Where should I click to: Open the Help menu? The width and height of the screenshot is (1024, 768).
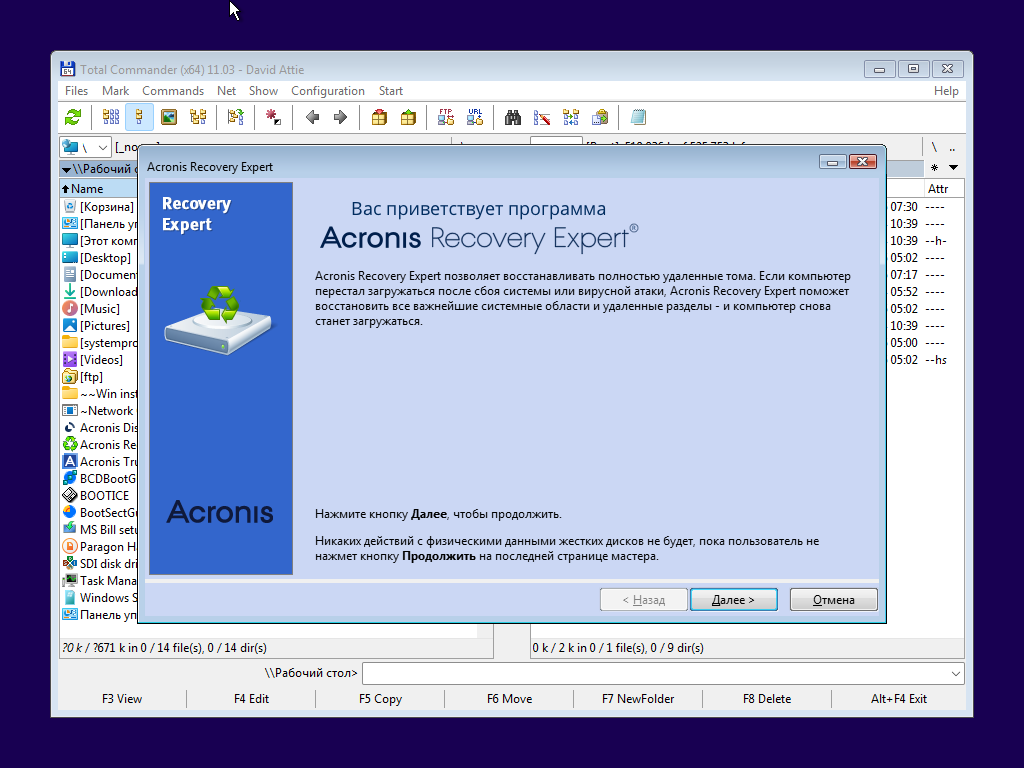pos(946,91)
